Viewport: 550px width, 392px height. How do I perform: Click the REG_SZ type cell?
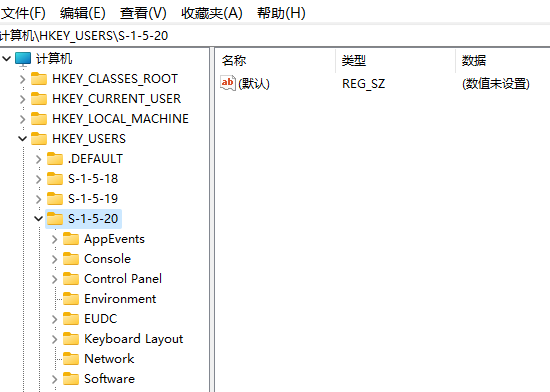[363, 84]
